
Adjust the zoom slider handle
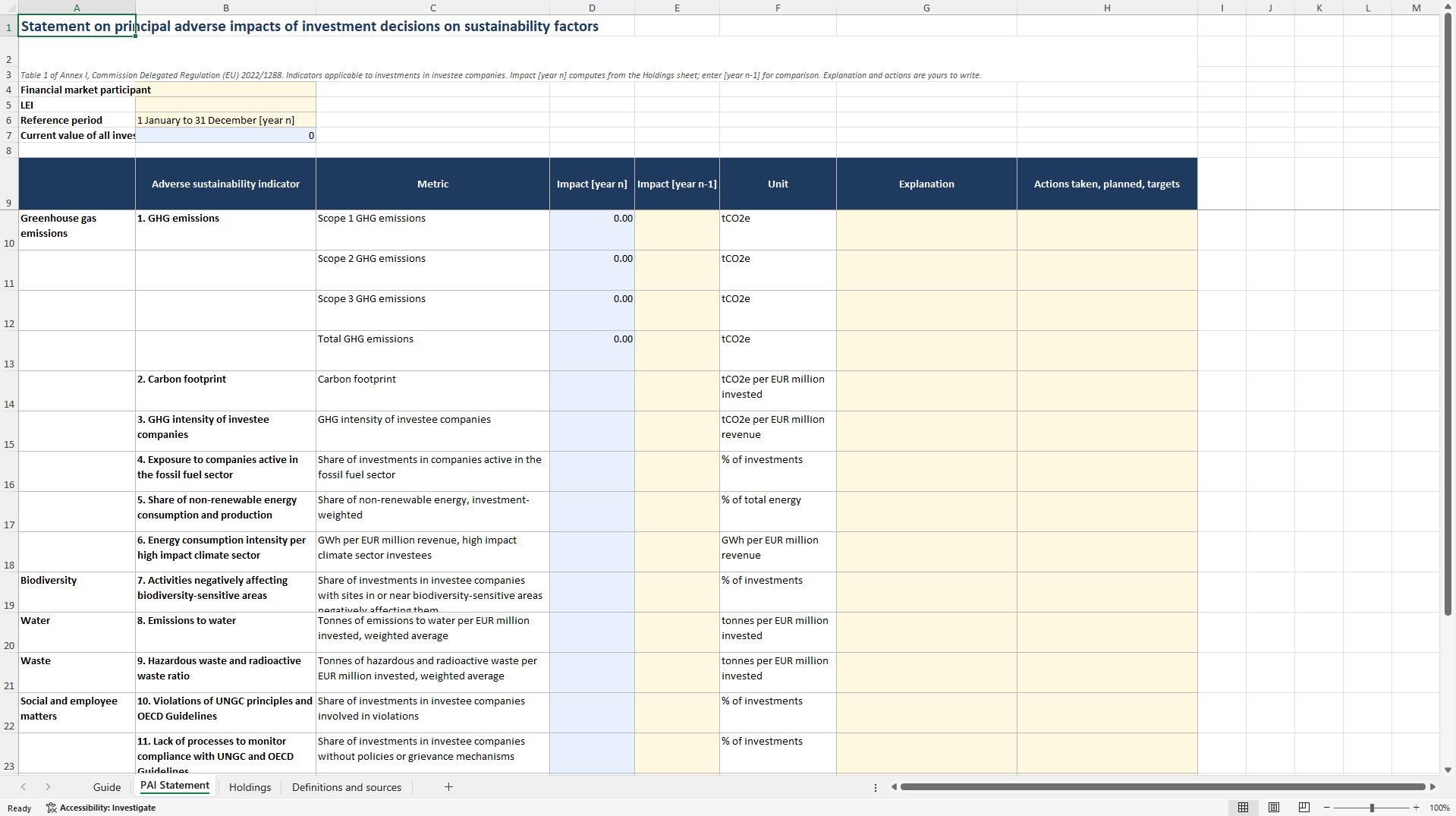[1372, 808]
